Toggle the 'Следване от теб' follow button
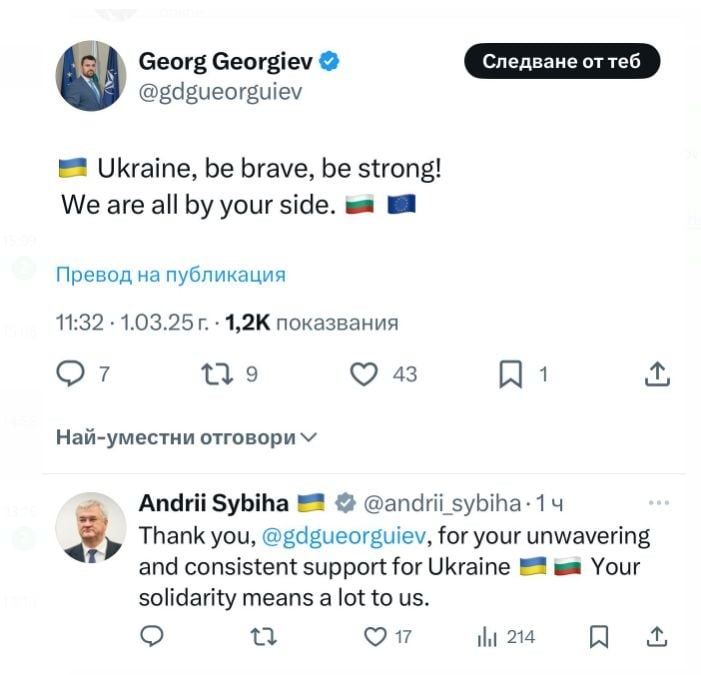This screenshot has width=701, height=675. (563, 62)
